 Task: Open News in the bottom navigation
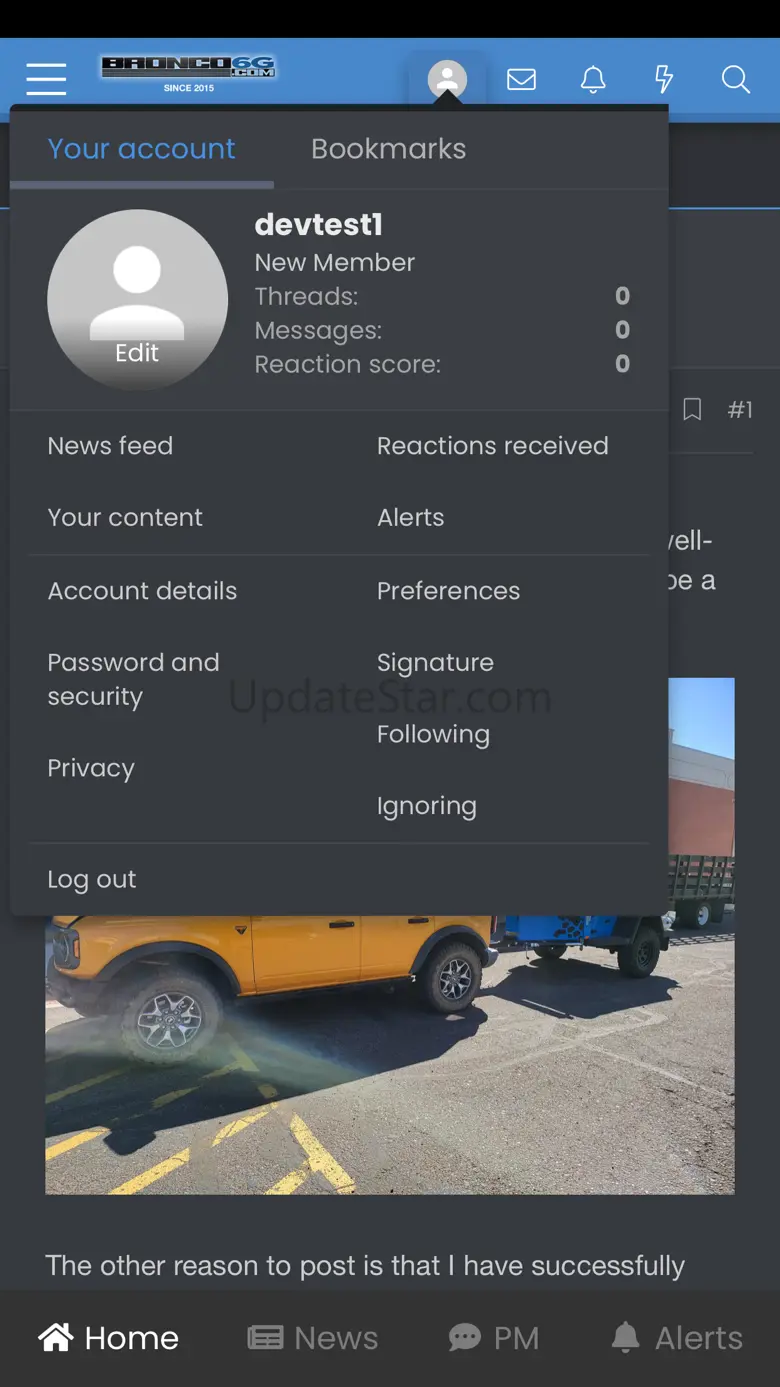pyautogui.click(x=312, y=1338)
